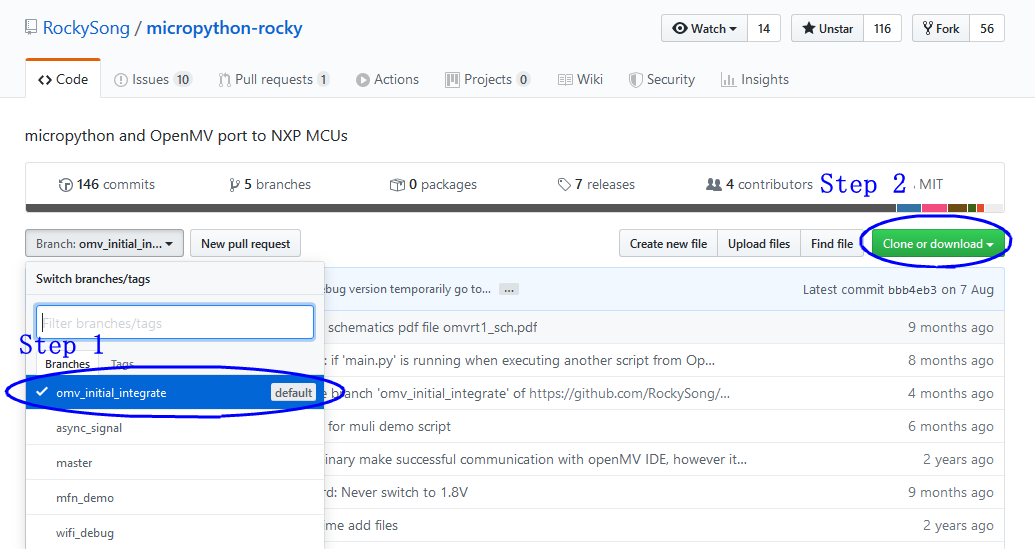Click the '2 years ago' timestamp for openMV IDE commit
Viewport: 1035px width, 549px height.
[958, 459]
